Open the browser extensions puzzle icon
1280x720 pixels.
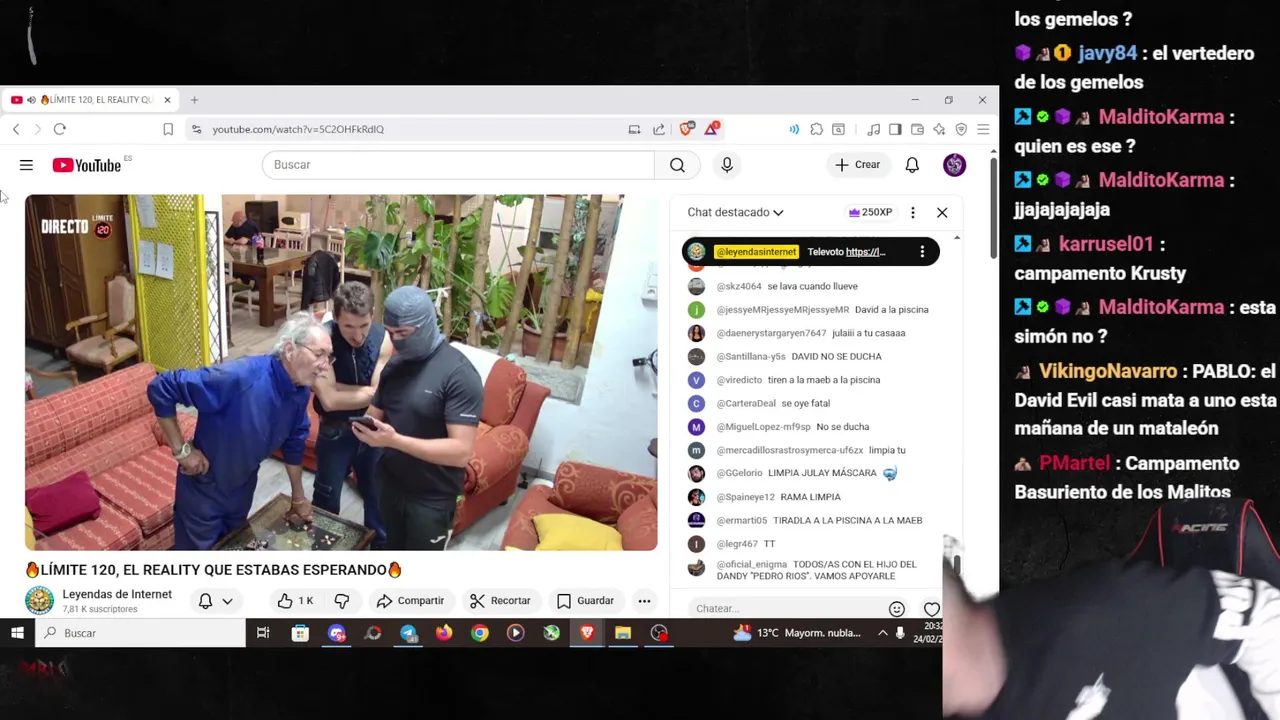tap(817, 129)
